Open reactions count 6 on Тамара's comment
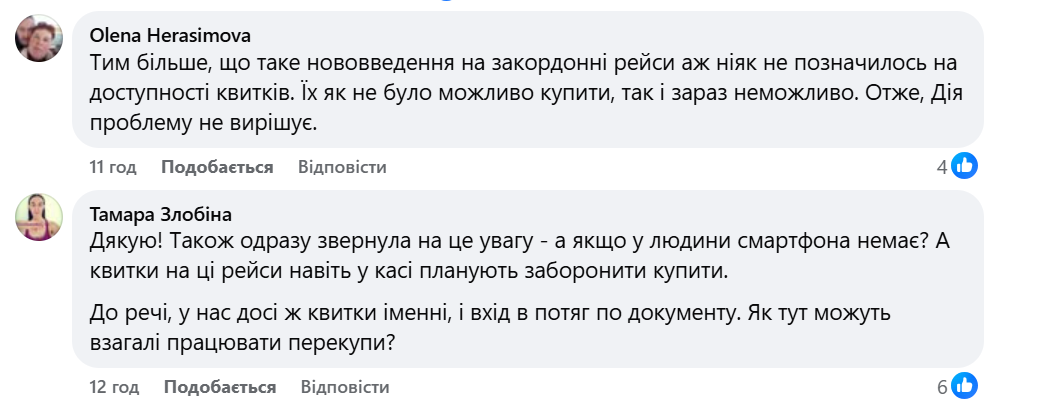1046x408 pixels. click(x=942, y=387)
